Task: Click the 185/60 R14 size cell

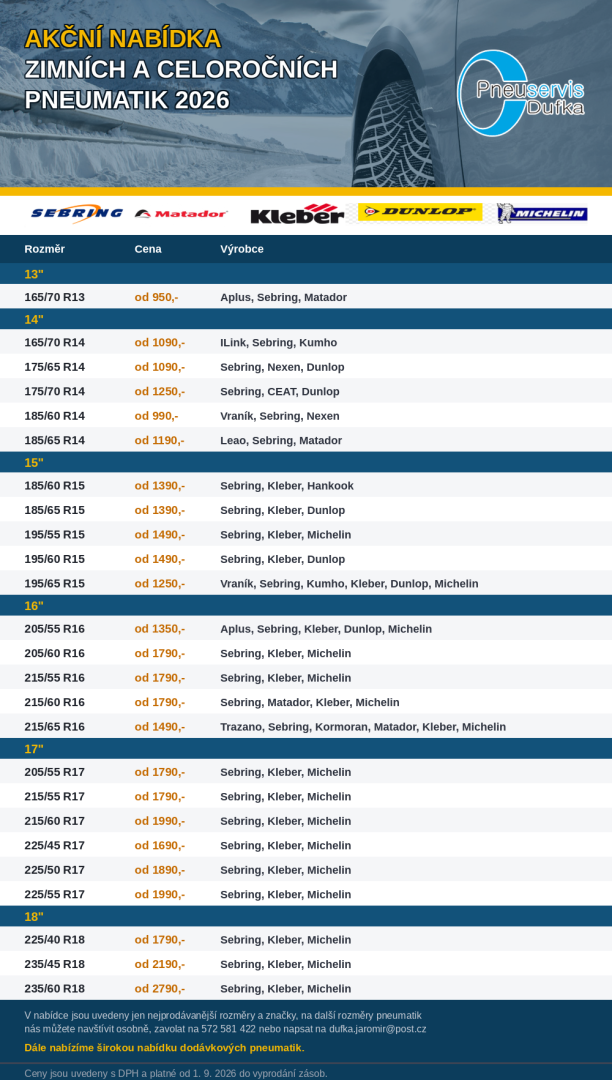Action: click(x=54, y=416)
